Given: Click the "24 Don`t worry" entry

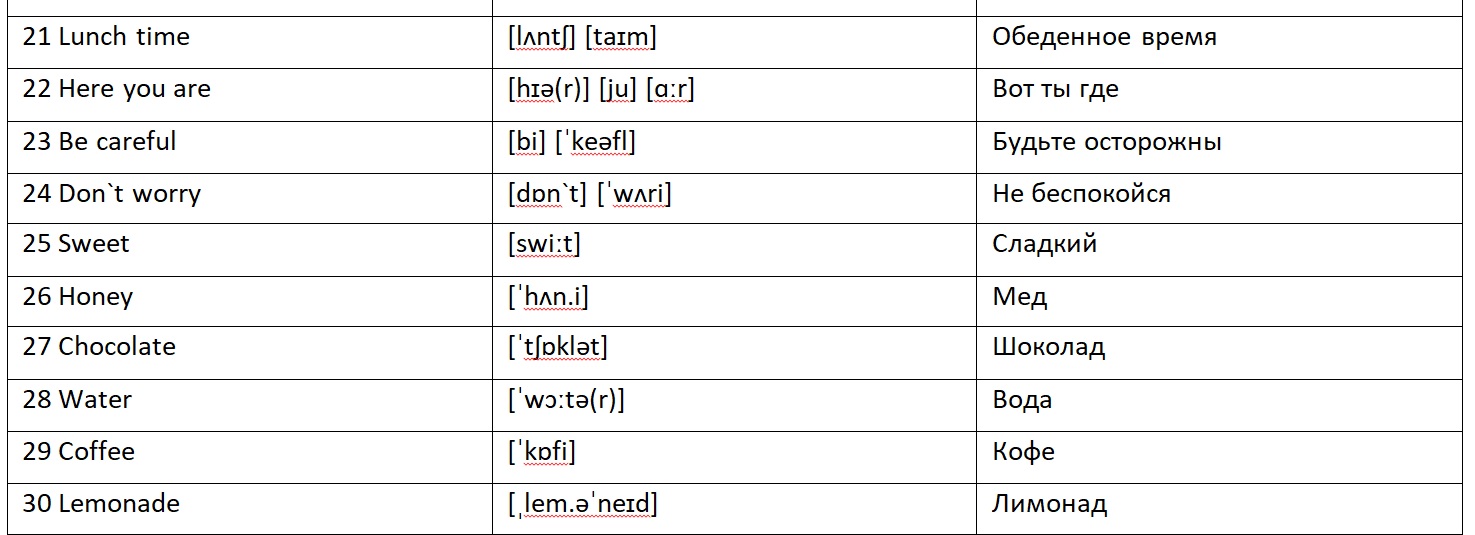Looking at the screenshot, I should click(x=112, y=194).
